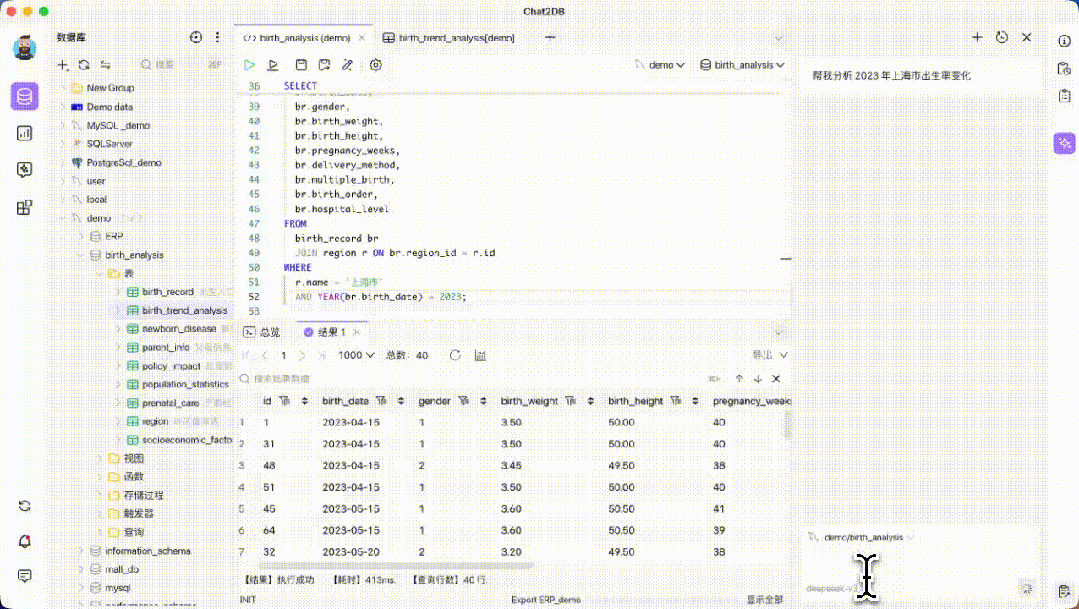Open PostgreSql_demo connection

(x=124, y=162)
